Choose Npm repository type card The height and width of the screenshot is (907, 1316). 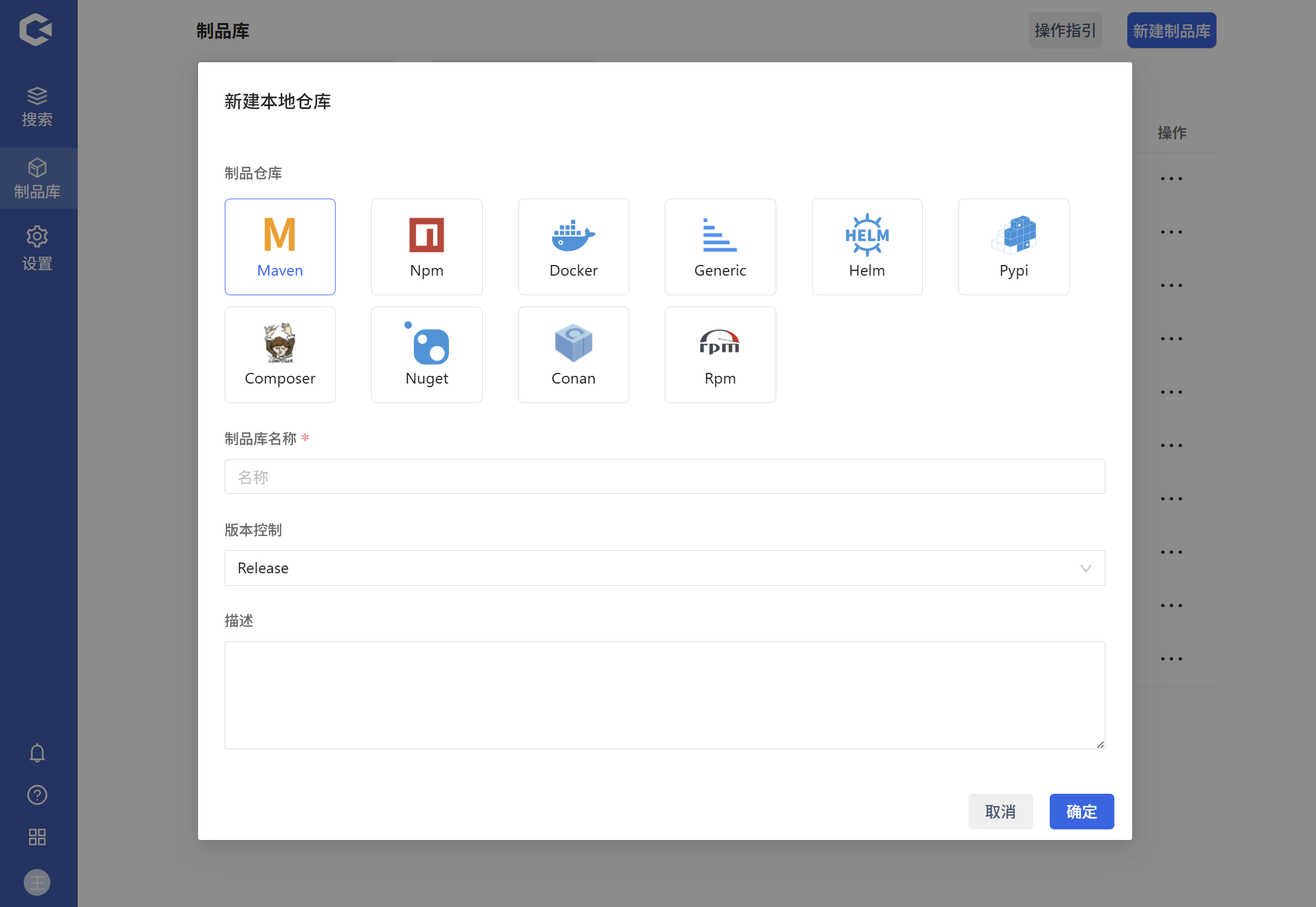(x=426, y=247)
